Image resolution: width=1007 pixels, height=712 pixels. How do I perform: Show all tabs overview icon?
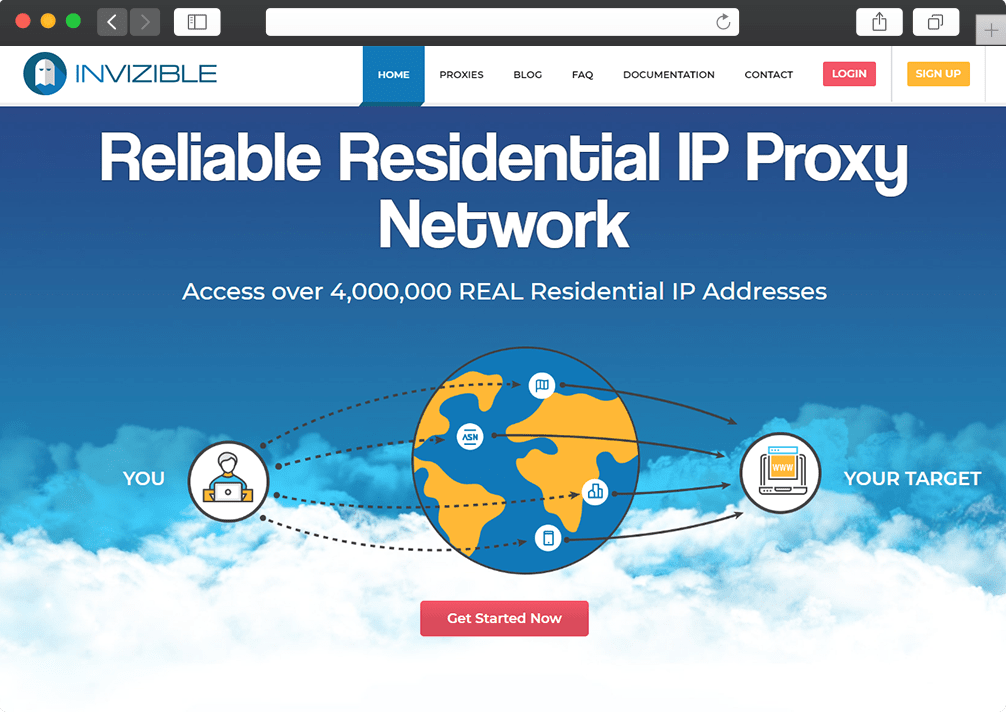pos(936,22)
